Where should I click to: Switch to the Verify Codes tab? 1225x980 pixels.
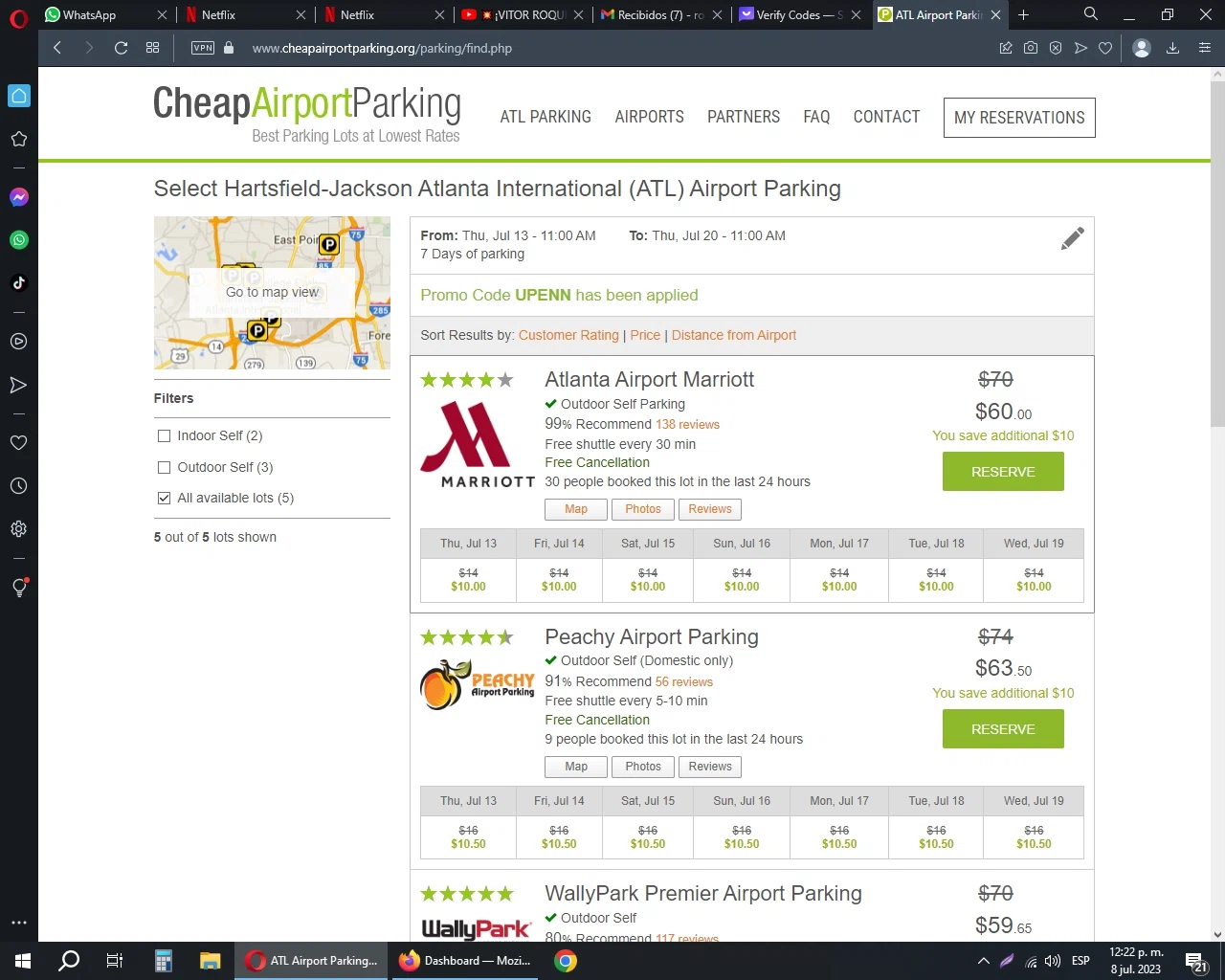tap(799, 14)
